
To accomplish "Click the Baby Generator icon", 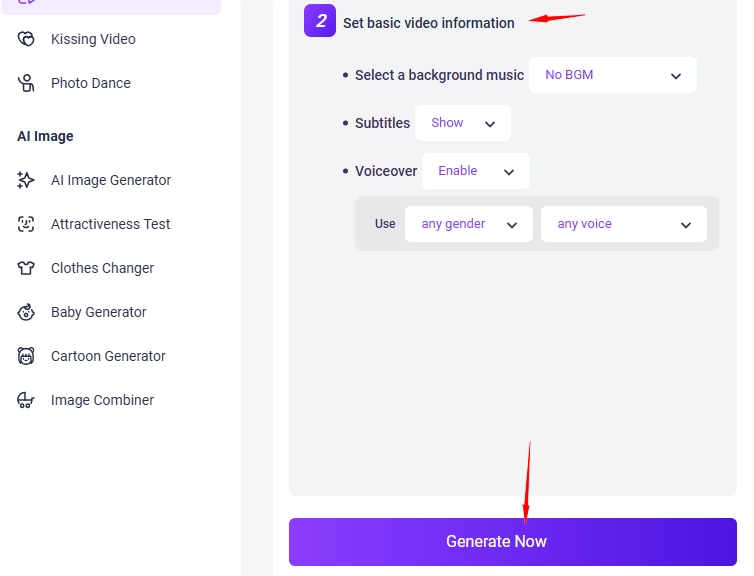I will (27, 312).
